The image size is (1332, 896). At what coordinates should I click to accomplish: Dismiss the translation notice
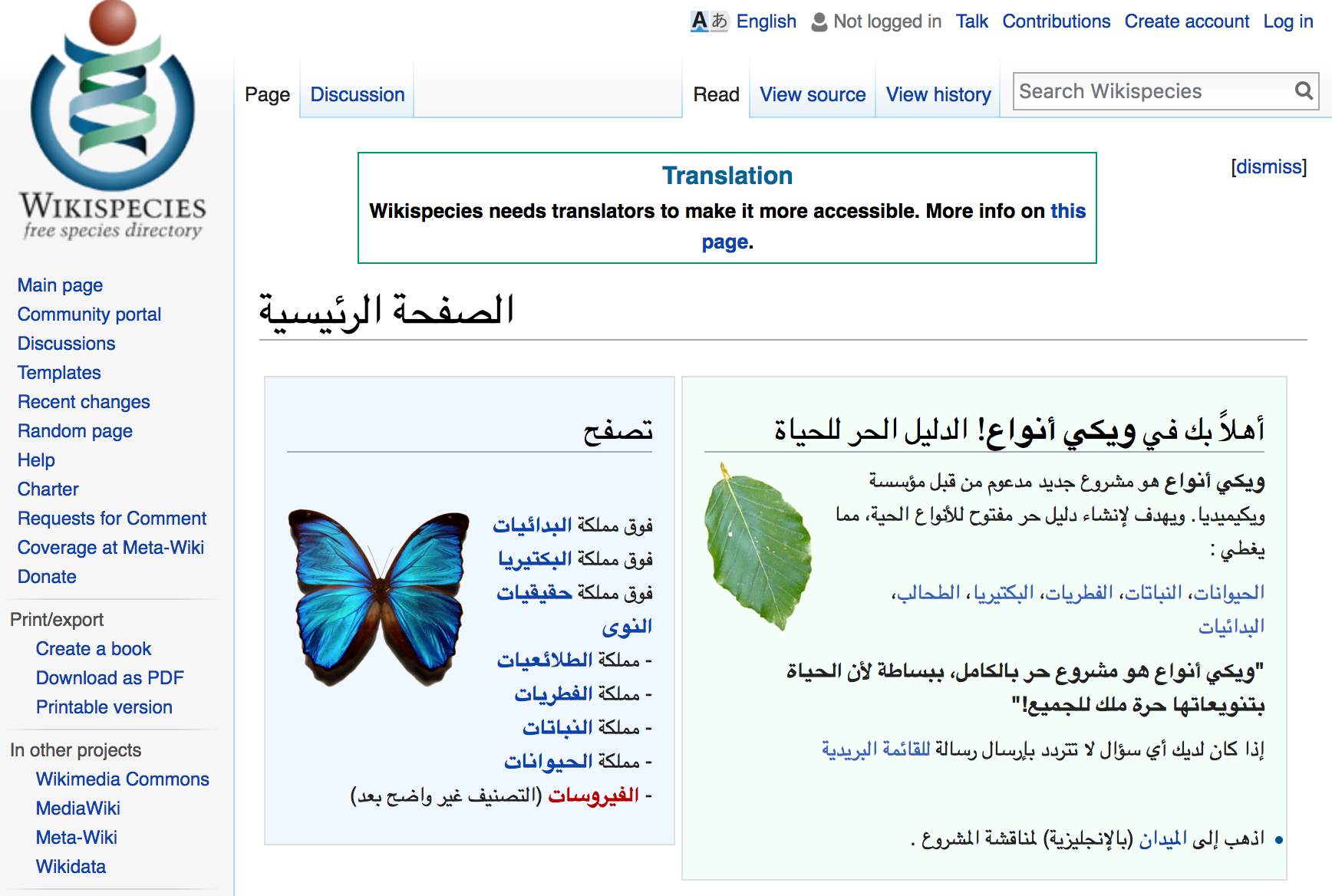coord(1268,167)
